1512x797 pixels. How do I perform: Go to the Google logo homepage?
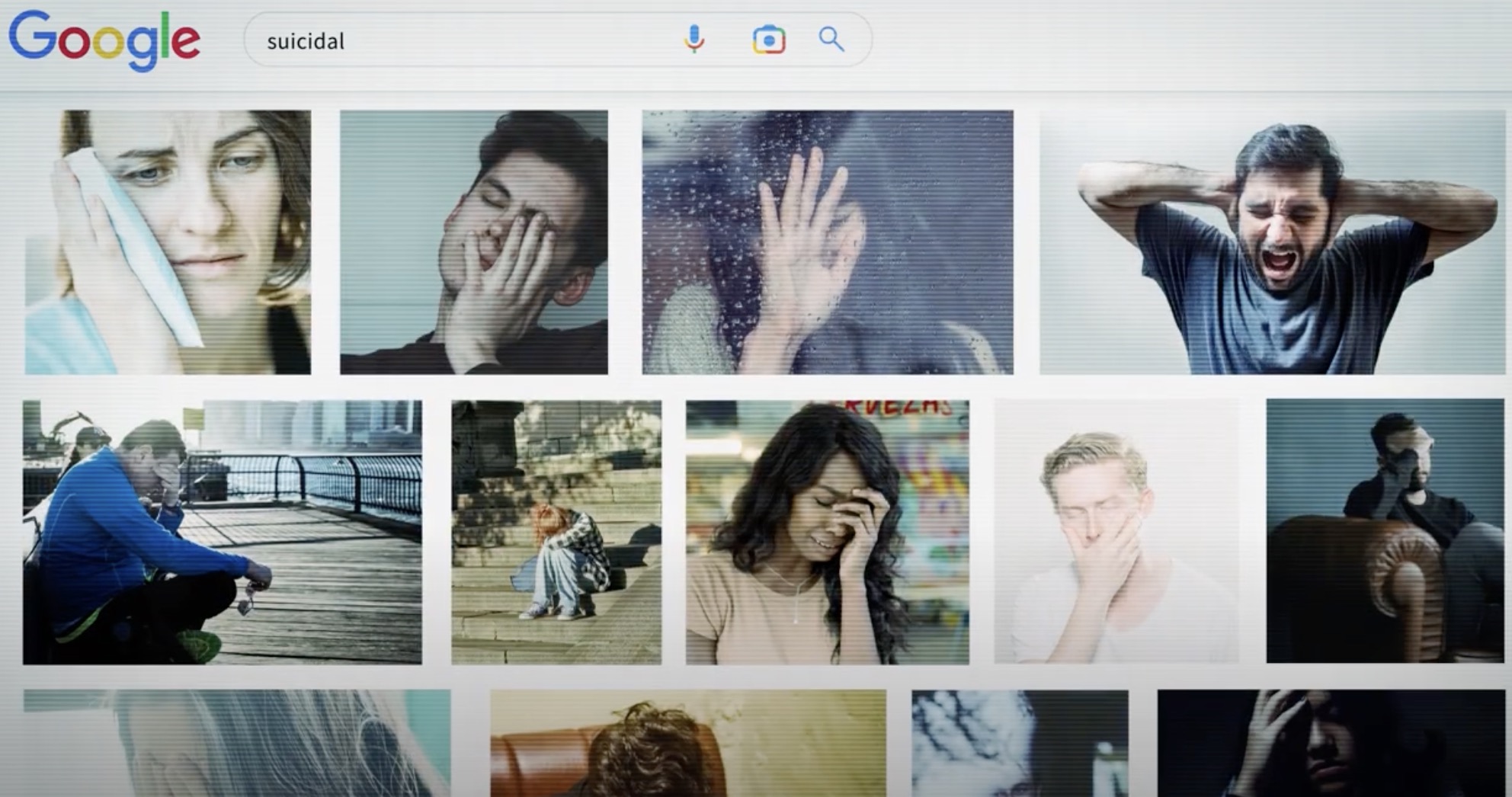point(104,40)
